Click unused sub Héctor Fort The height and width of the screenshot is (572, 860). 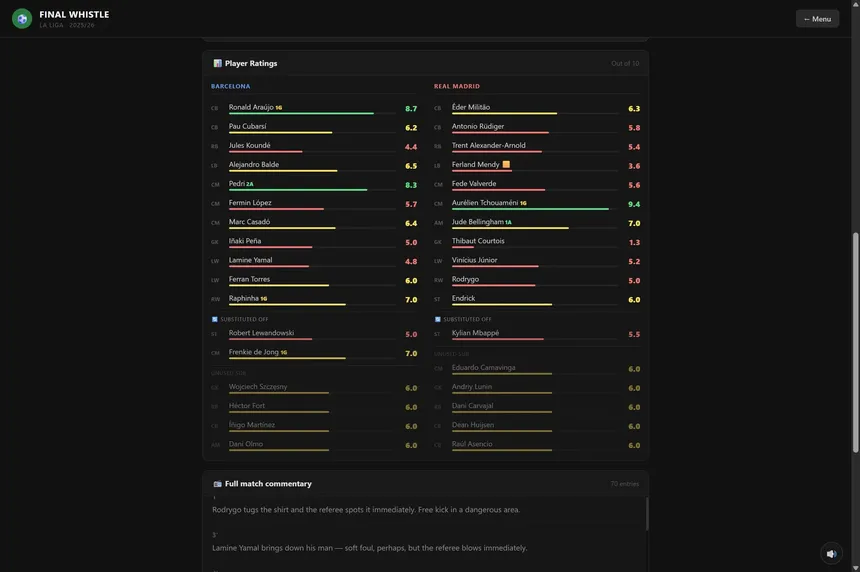point(246,406)
